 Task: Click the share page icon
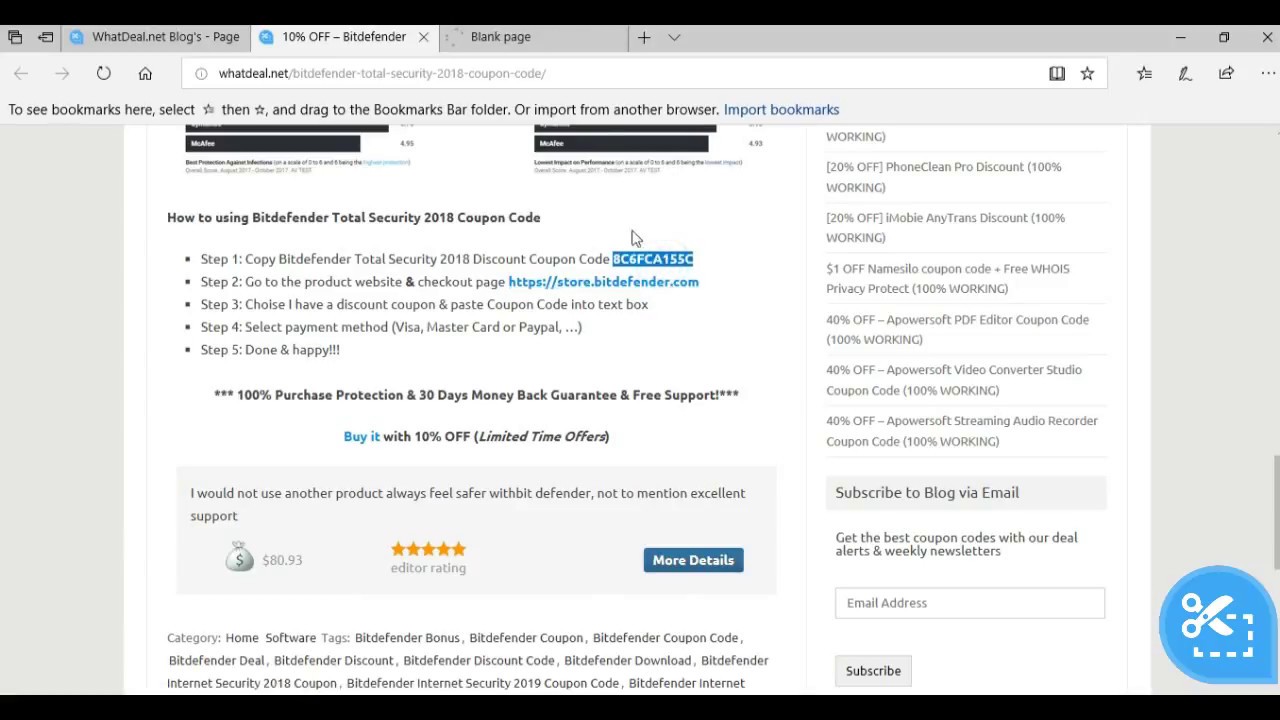pyautogui.click(x=1226, y=73)
